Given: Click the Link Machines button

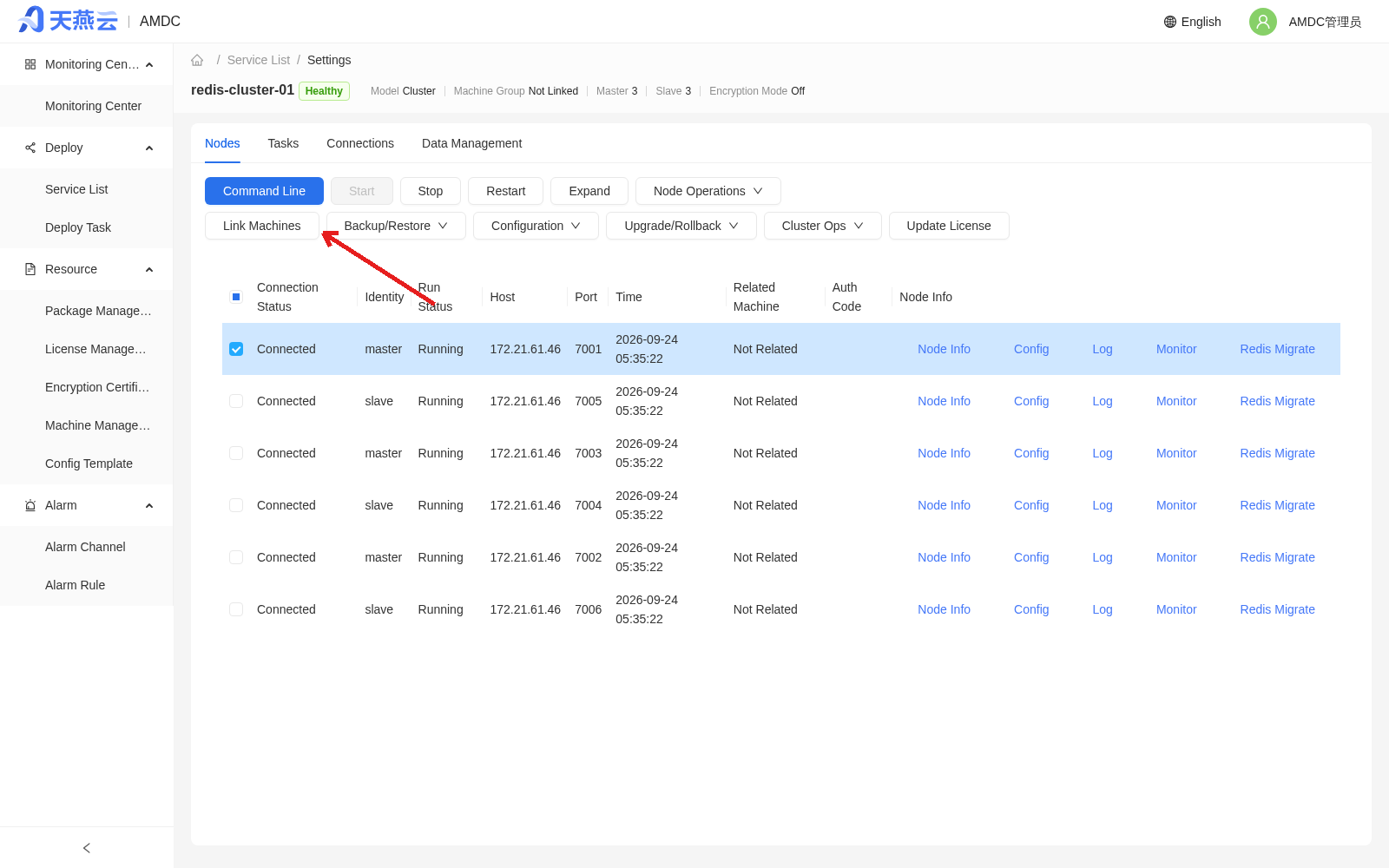Looking at the screenshot, I should tap(262, 226).
